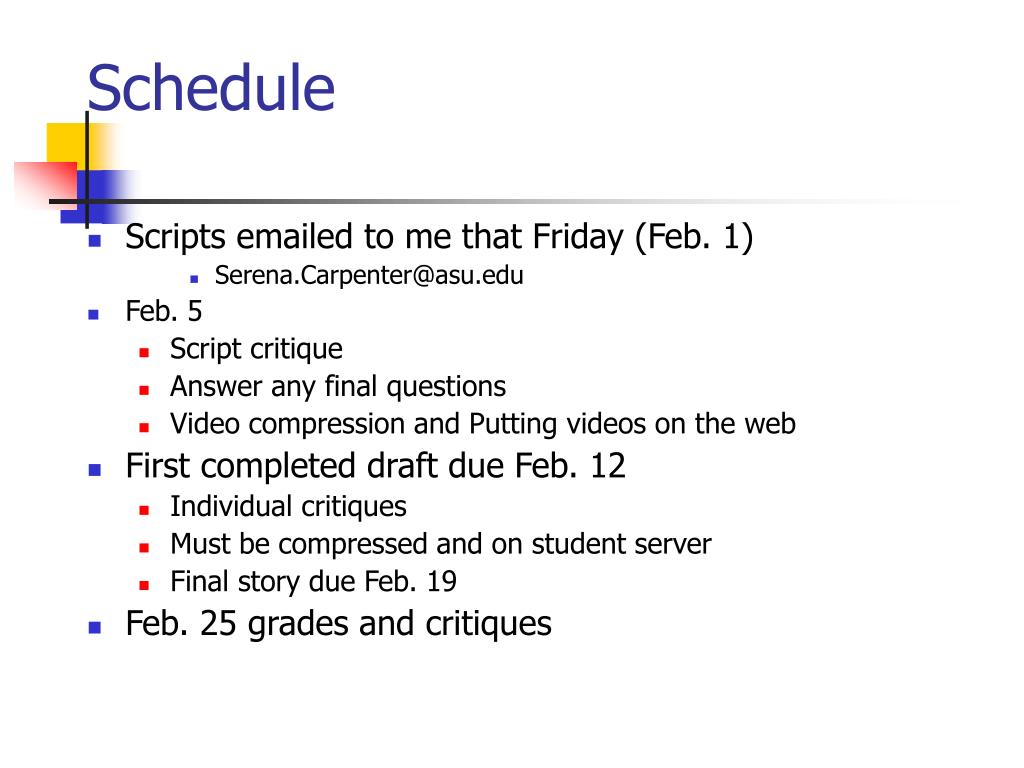1024x768 pixels.
Task: Click the Video compression and Putting videos line
Action: 483,424
